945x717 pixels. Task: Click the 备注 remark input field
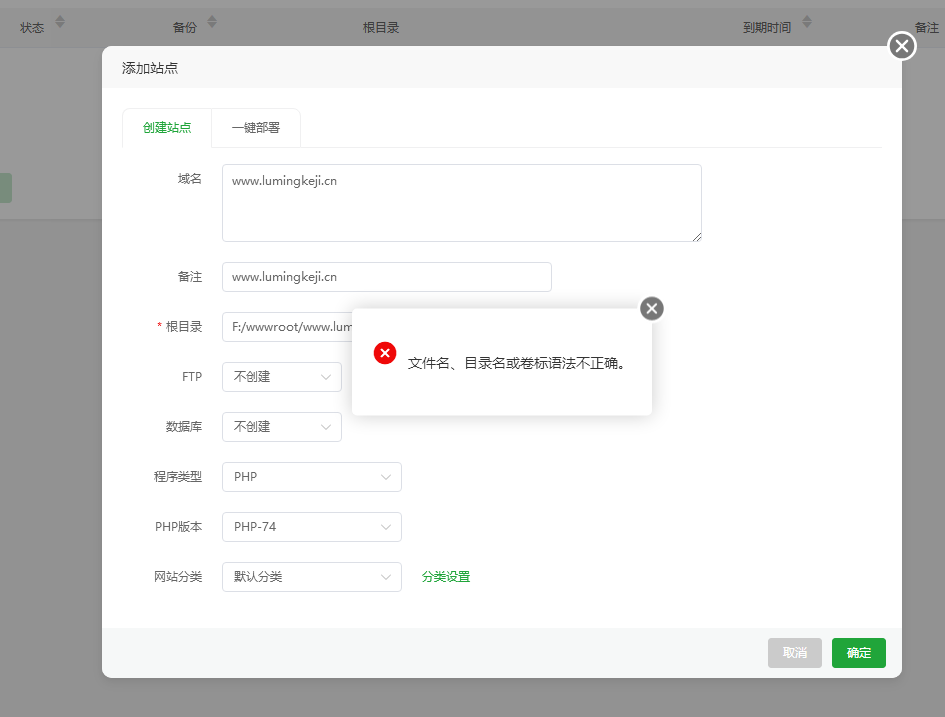(386, 277)
